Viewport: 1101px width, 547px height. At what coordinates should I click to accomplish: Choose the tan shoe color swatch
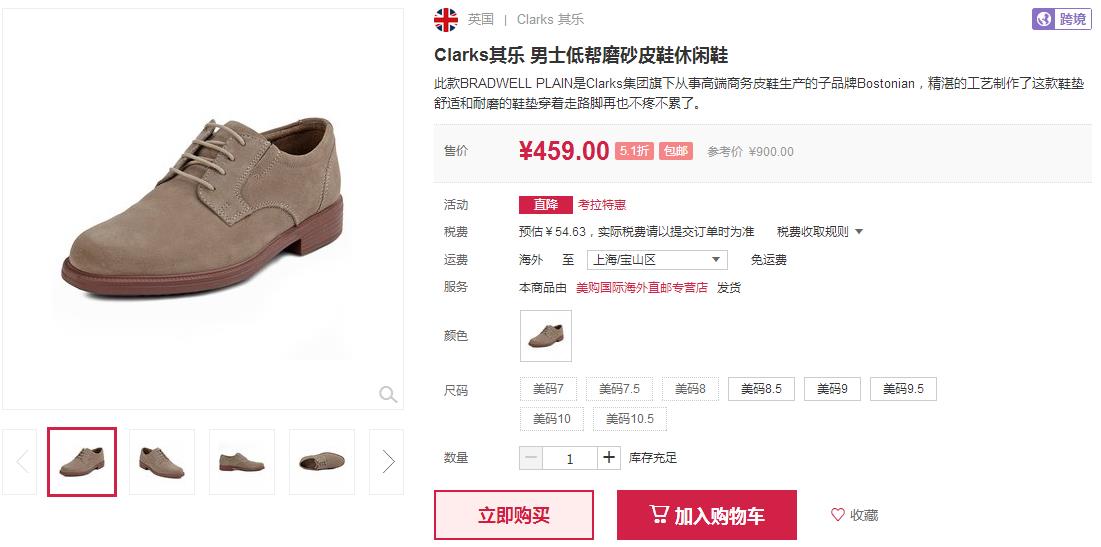point(546,336)
